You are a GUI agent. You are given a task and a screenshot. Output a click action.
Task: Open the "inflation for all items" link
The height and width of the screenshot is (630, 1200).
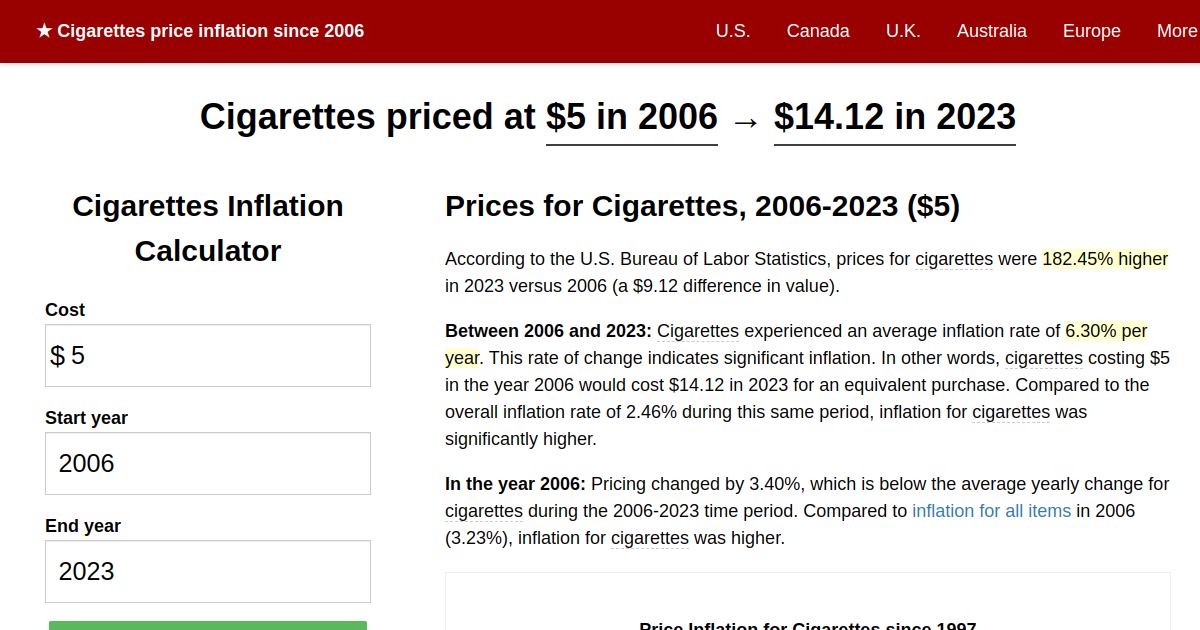[991, 511]
